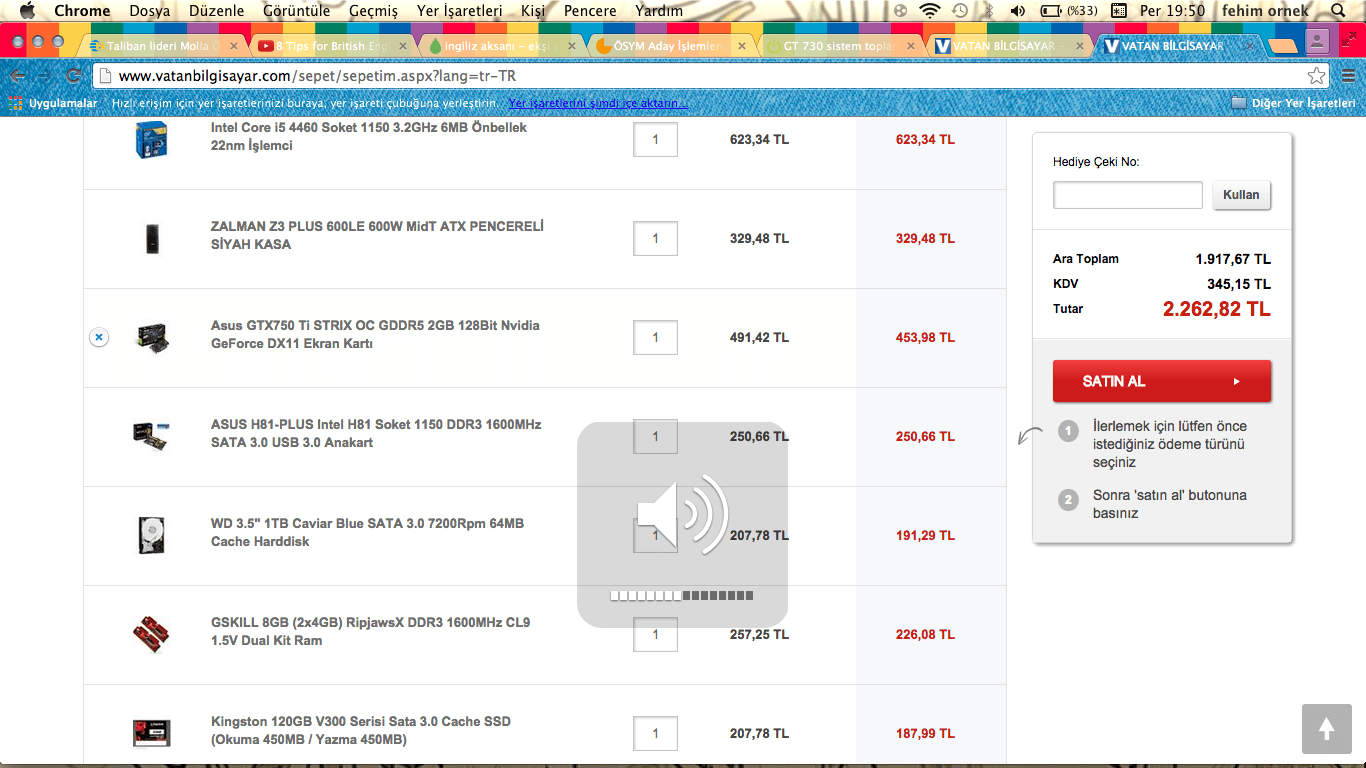Viewport: 1366px width, 768px height.
Task: Open the fehim ornek user menu
Action: 1265,11
